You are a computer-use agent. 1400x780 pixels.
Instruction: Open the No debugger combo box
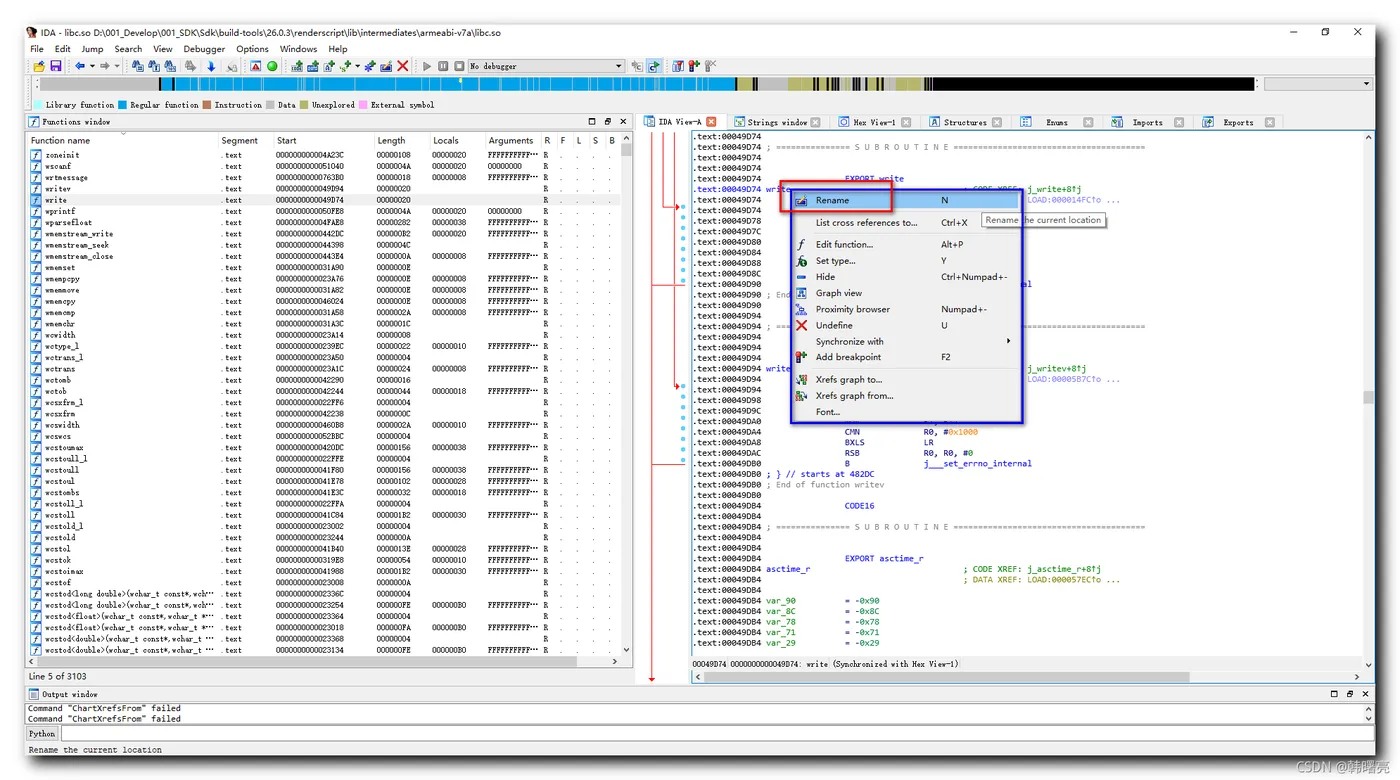(546, 66)
